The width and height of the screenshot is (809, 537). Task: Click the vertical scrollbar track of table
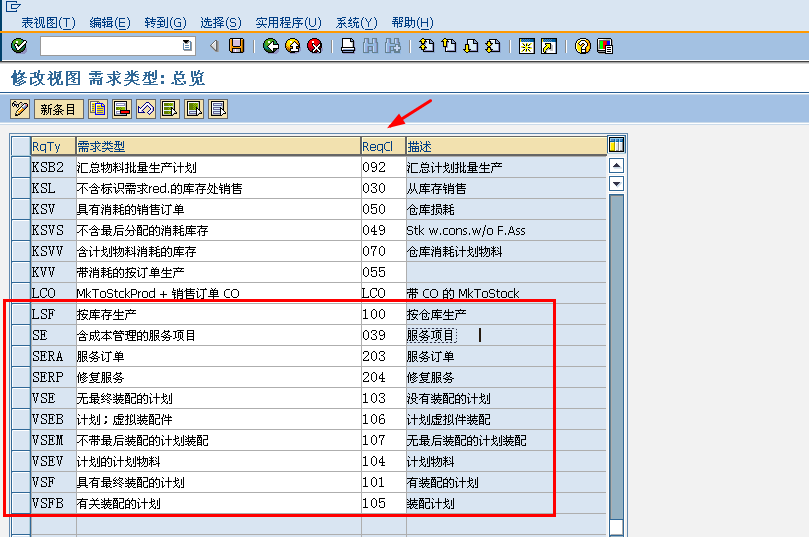pos(617,356)
